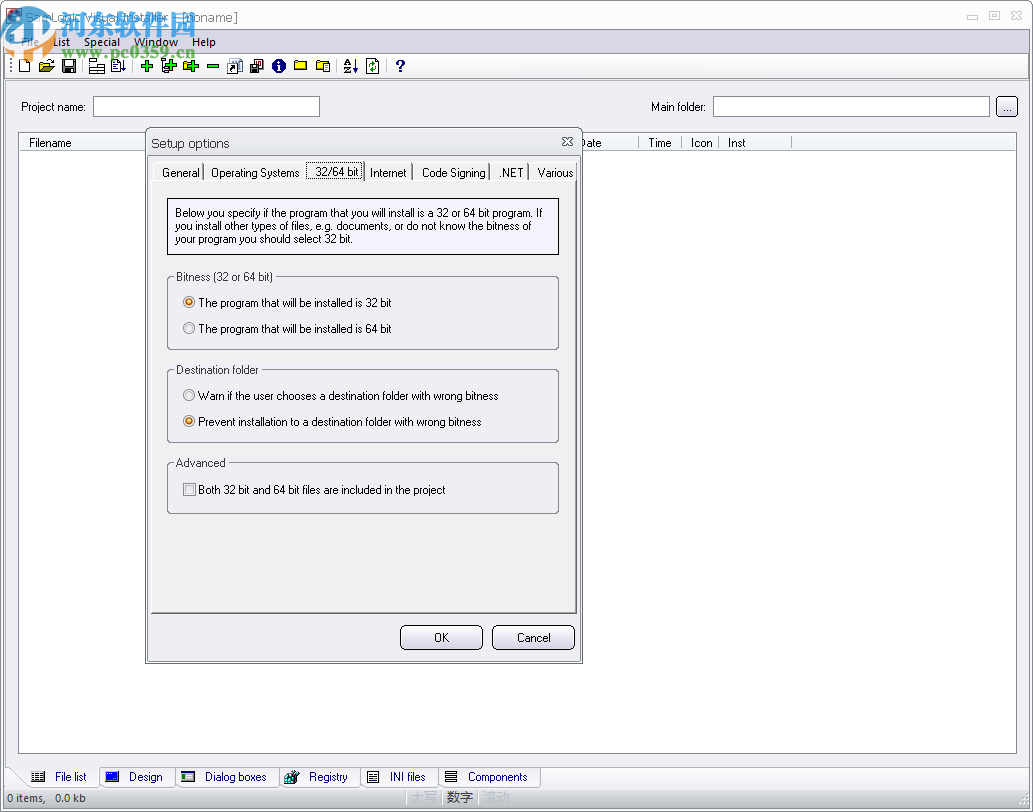1033x812 pixels.
Task: Click the Project name input field
Action: 206,106
